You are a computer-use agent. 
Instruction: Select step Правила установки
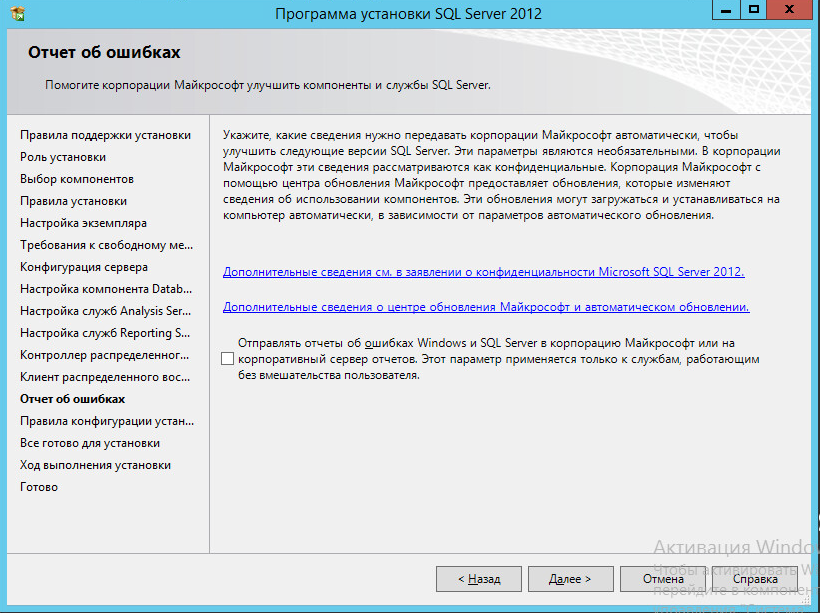pos(73,201)
